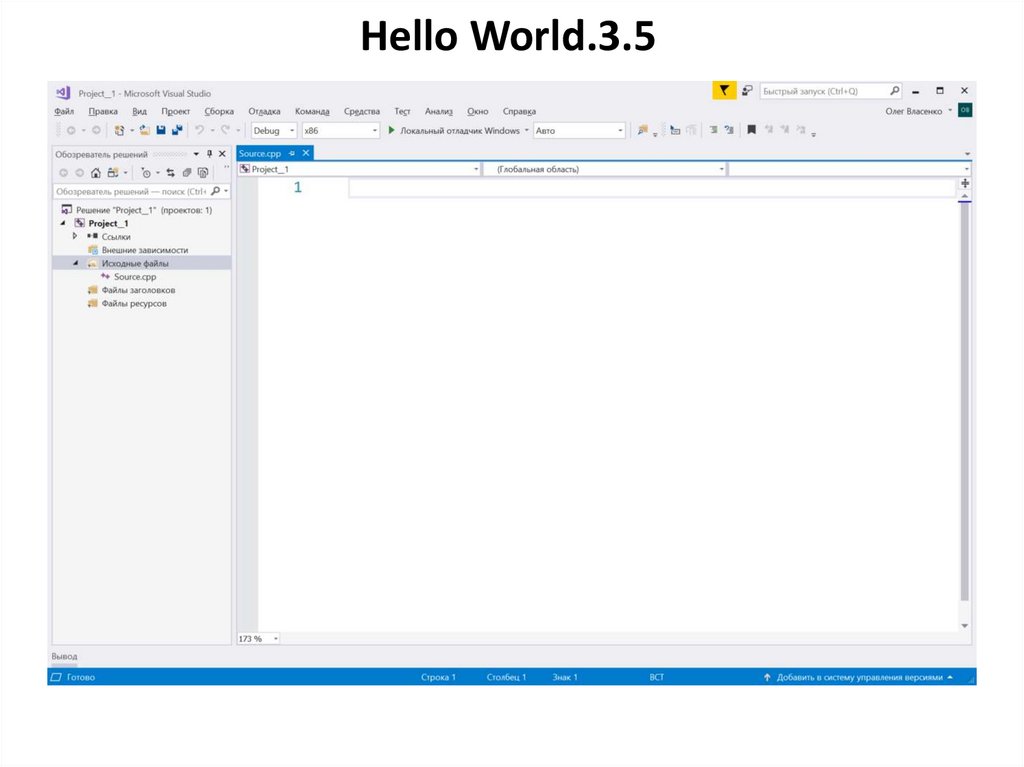Toggle pin on Source.cpp tab
Viewport: 1024px width, 767px height.
[x=292, y=154]
